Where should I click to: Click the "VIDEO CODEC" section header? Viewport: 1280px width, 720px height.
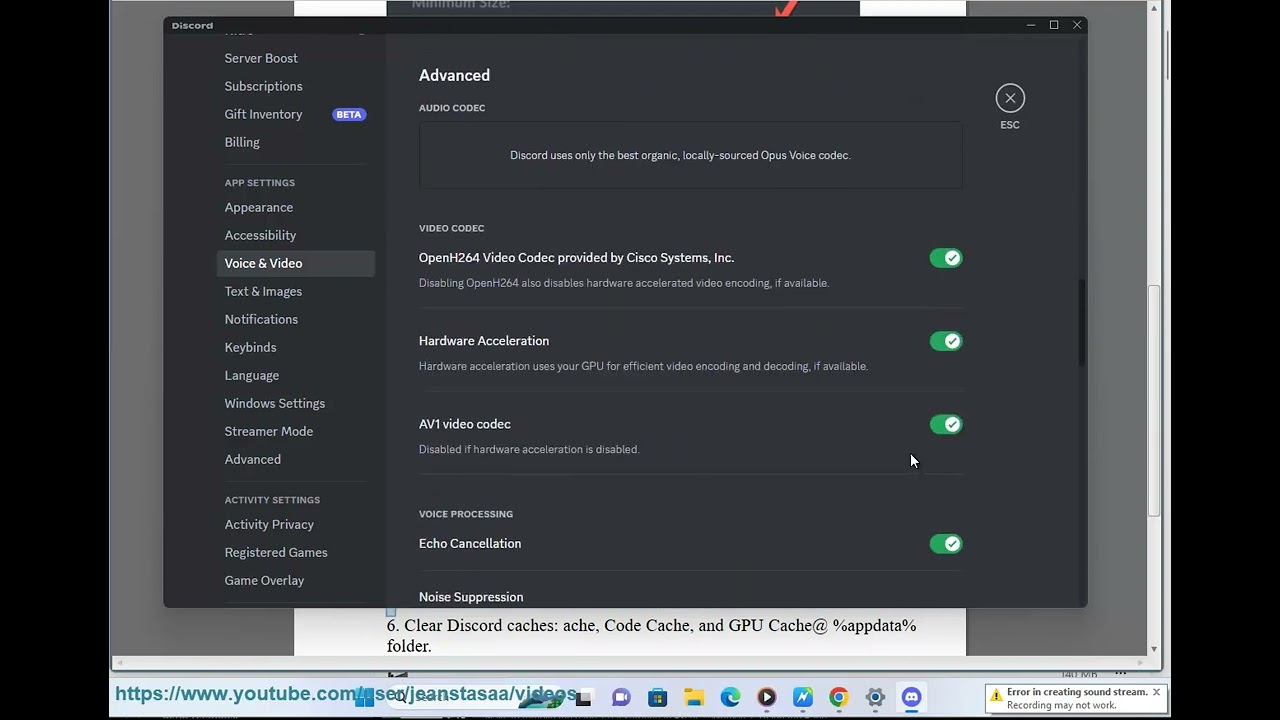[451, 228]
